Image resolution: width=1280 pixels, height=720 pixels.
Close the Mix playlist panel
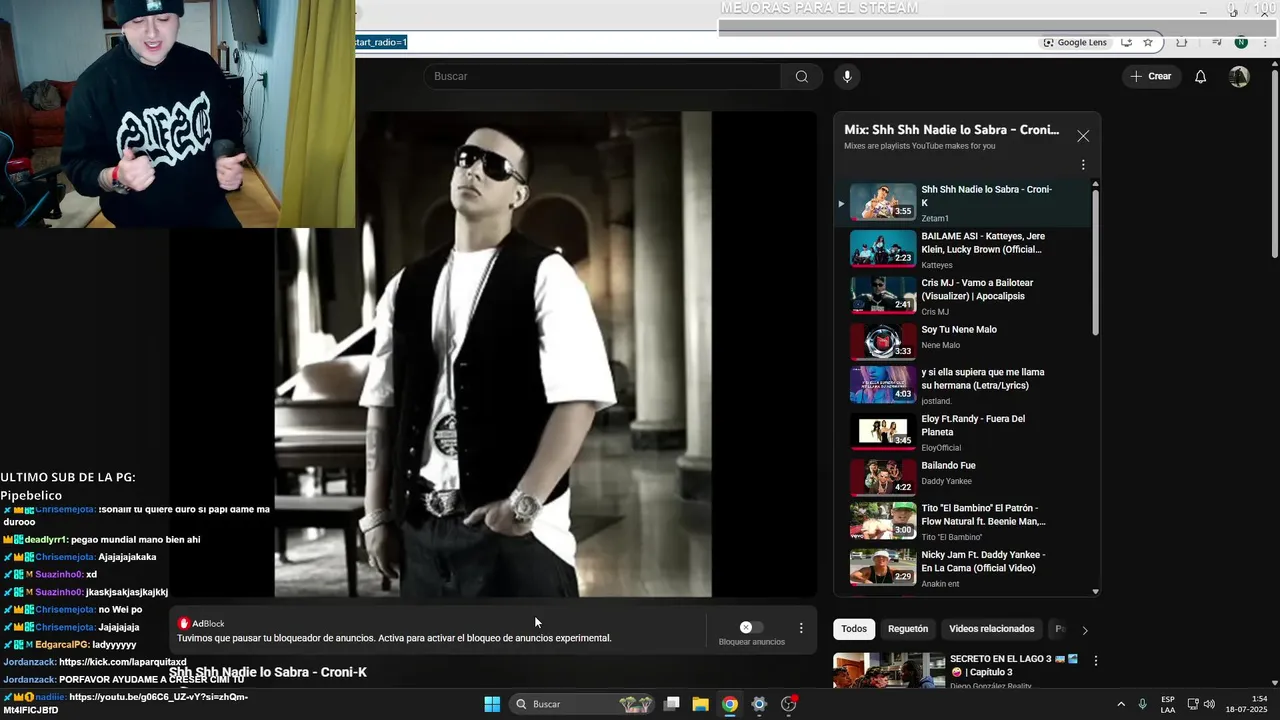tap(1083, 136)
